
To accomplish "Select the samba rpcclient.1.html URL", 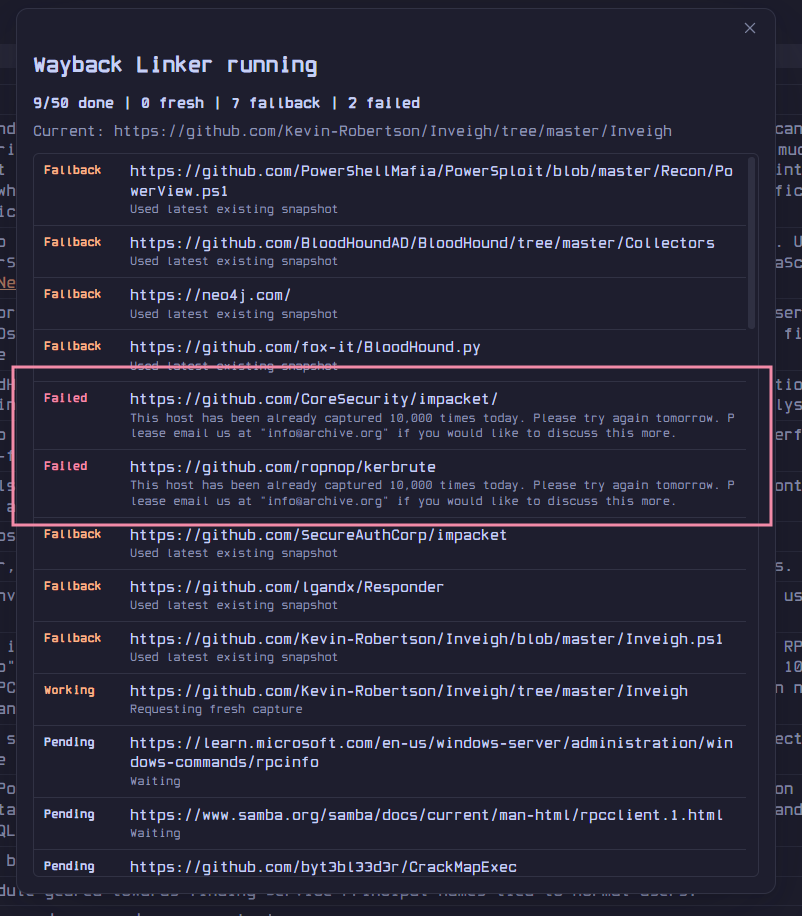I will pyautogui.click(x=426, y=815).
